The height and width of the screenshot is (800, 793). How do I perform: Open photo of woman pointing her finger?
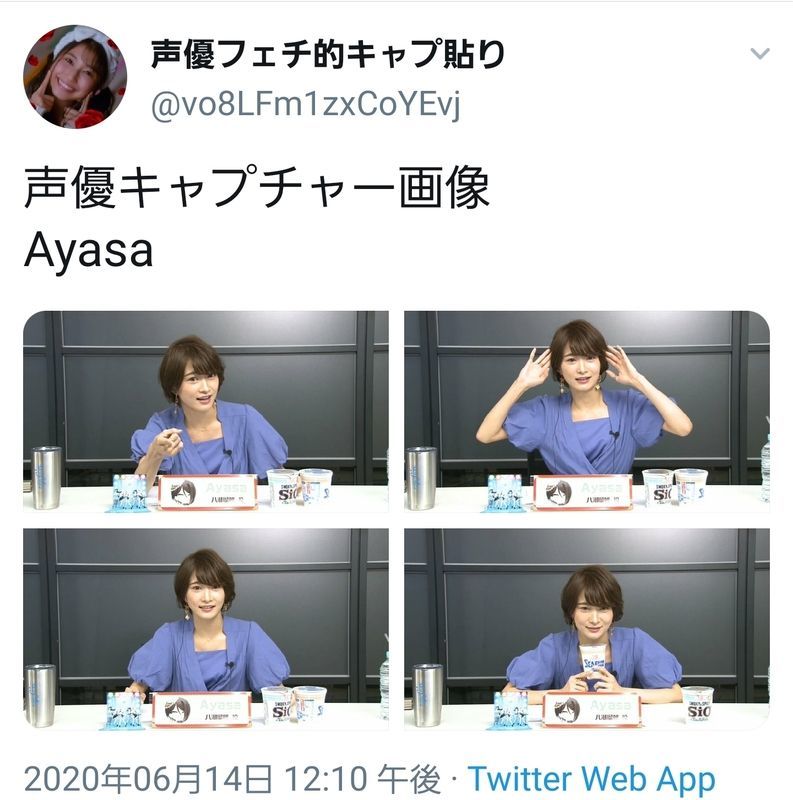(x=206, y=411)
